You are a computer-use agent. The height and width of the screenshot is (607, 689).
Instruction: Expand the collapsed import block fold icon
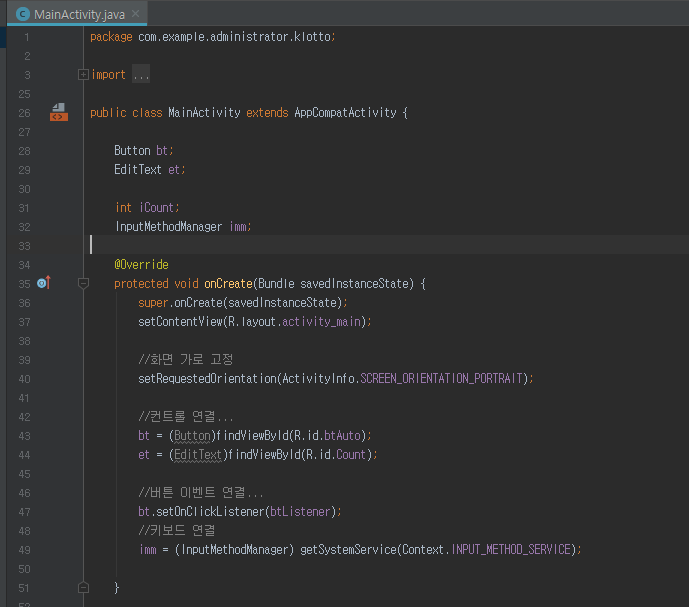point(83,75)
